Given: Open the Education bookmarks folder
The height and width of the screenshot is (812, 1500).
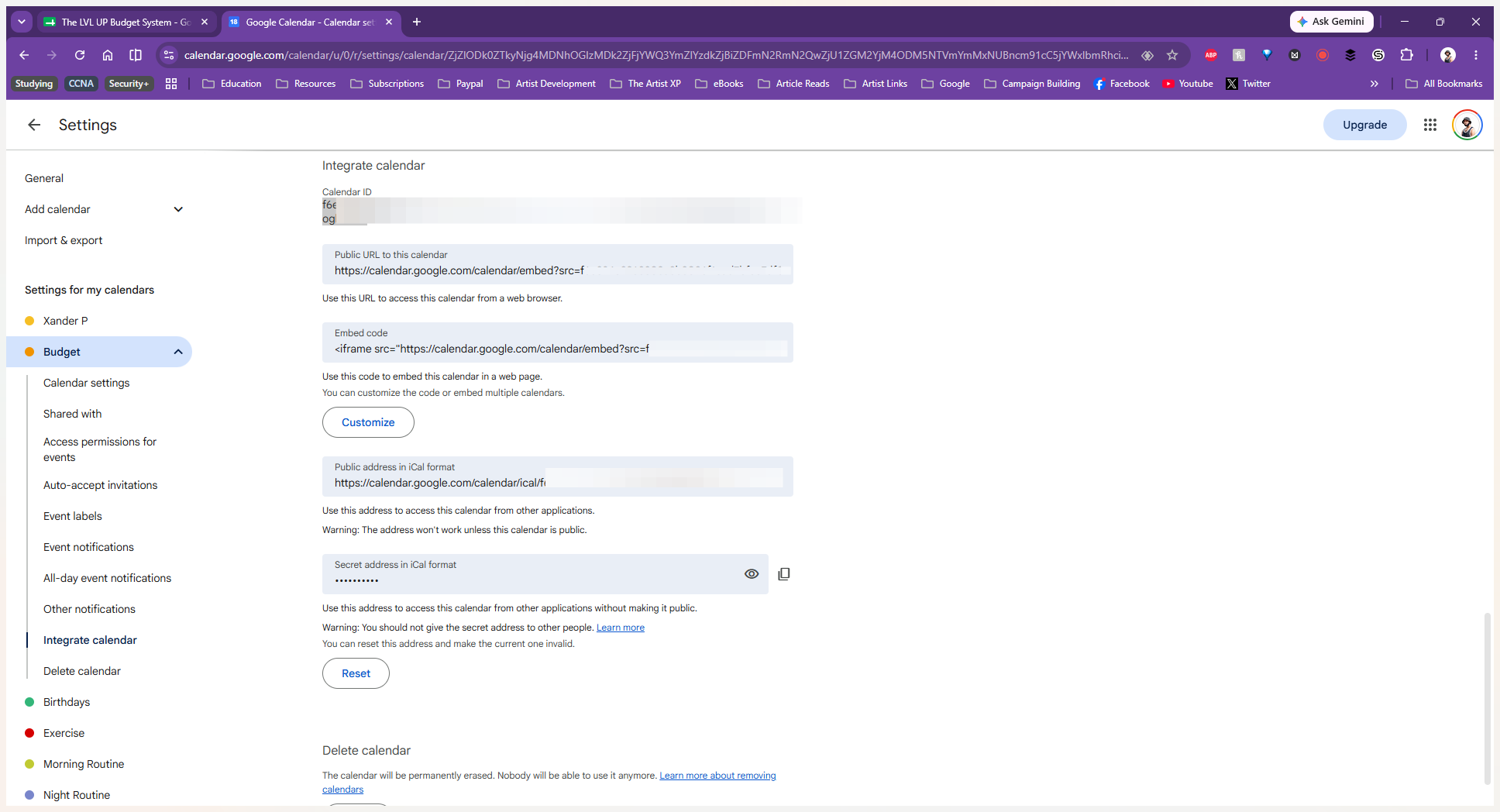Looking at the screenshot, I should click(232, 84).
